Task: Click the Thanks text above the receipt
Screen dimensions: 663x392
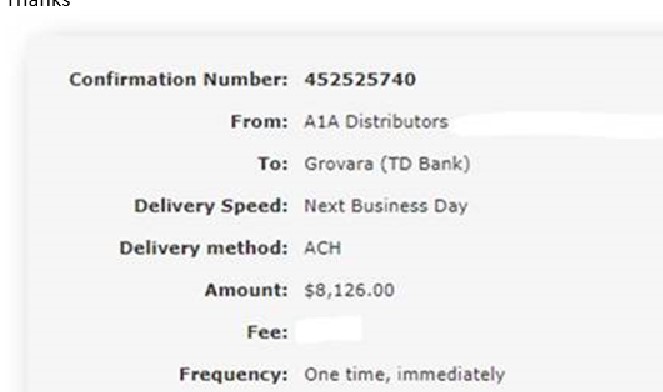Action: (39, 3)
